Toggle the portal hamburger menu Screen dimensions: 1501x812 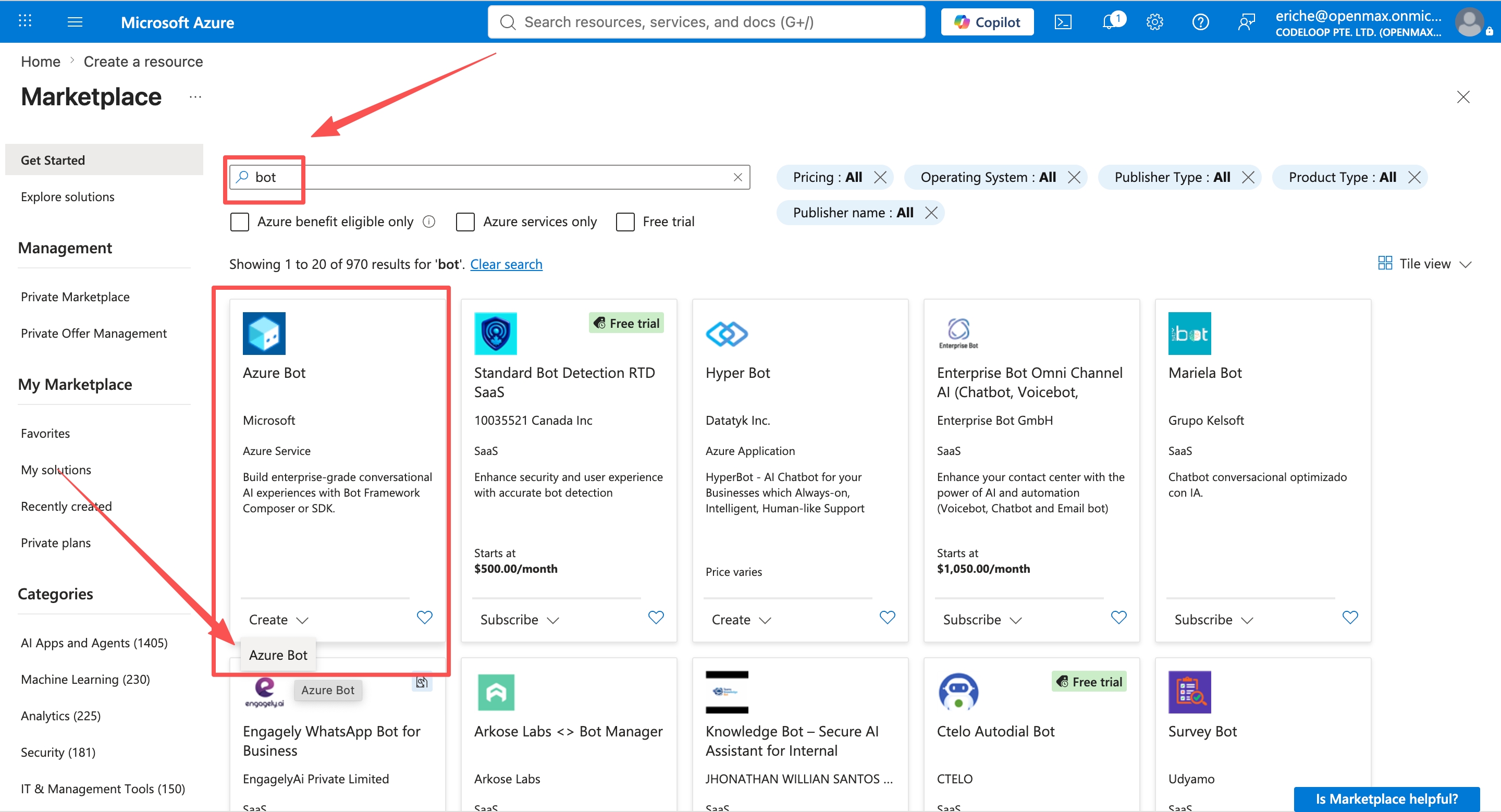[75, 22]
